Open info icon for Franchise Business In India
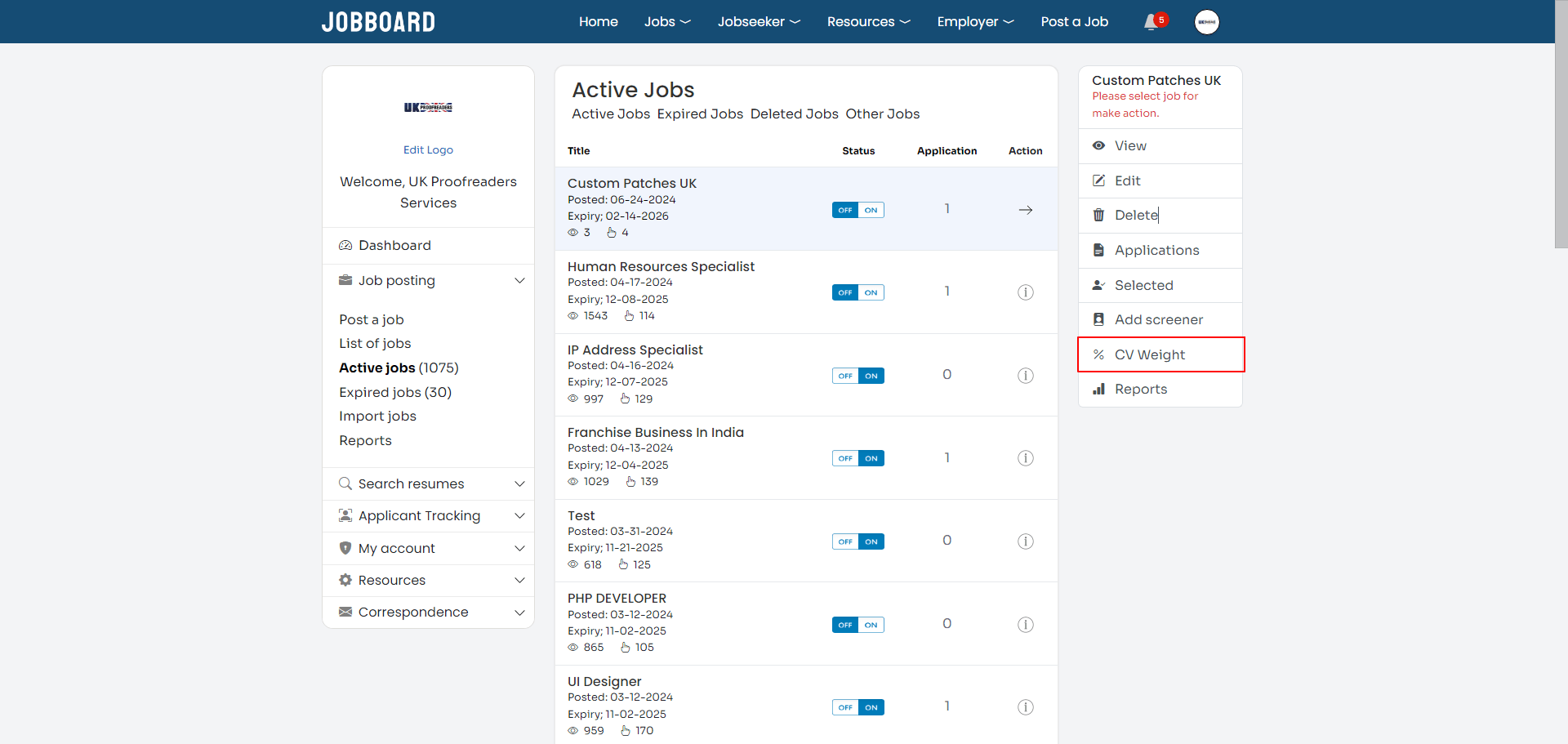The height and width of the screenshot is (744, 1568). (x=1026, y=458)
